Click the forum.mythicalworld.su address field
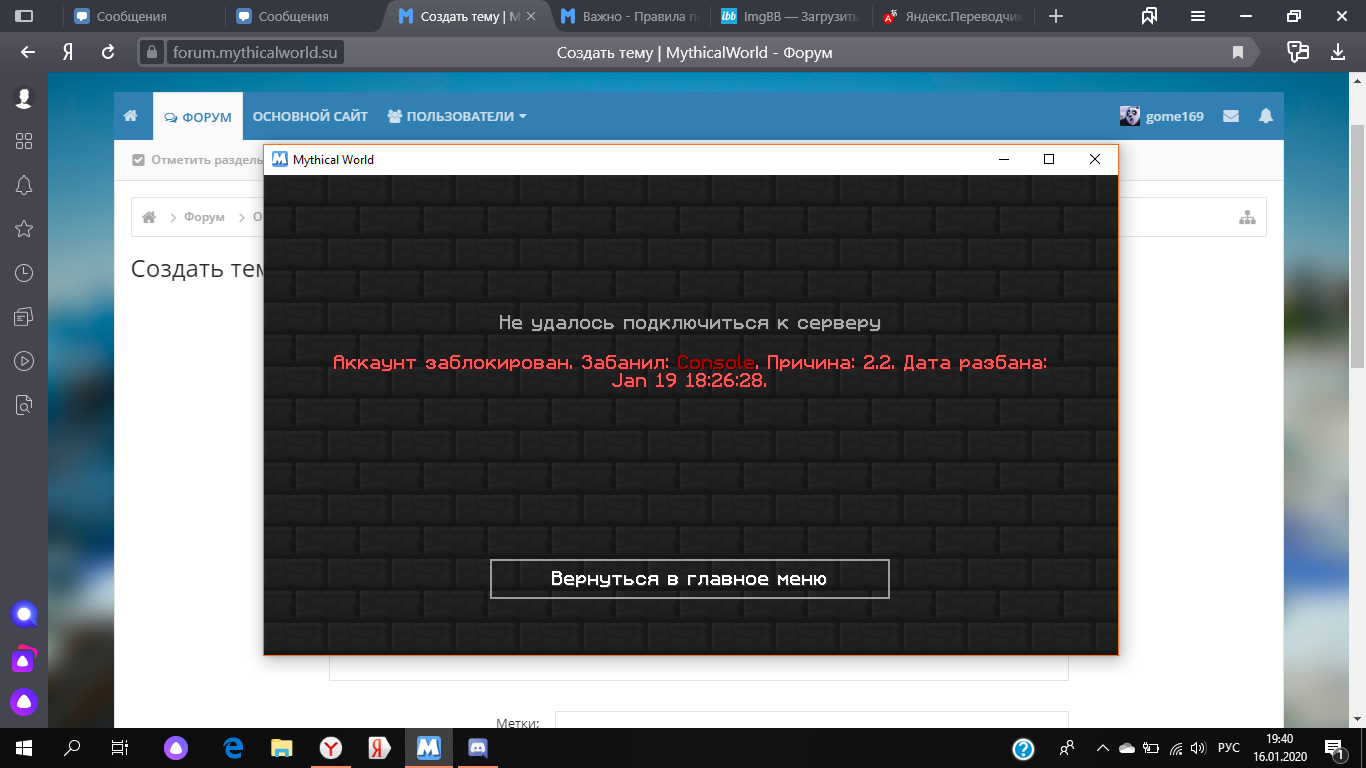Viewport: 1366px width, 768px height. pos(254,52)
